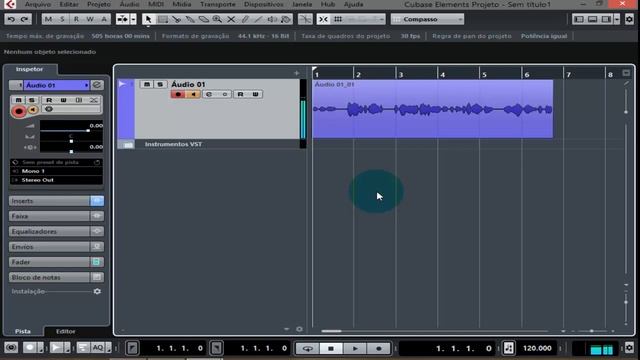Toggle the metronome click icon
Viewport: 640px width, 360px height.
click(509, 348)
